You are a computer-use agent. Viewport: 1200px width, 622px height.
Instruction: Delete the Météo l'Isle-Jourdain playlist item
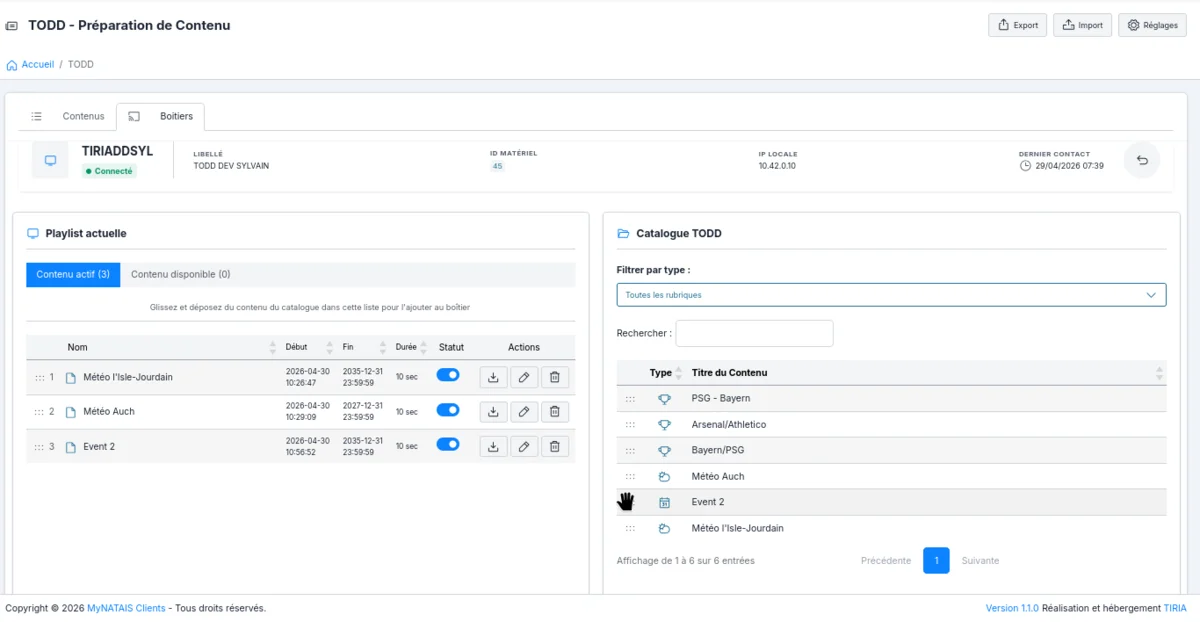(555, 377)
